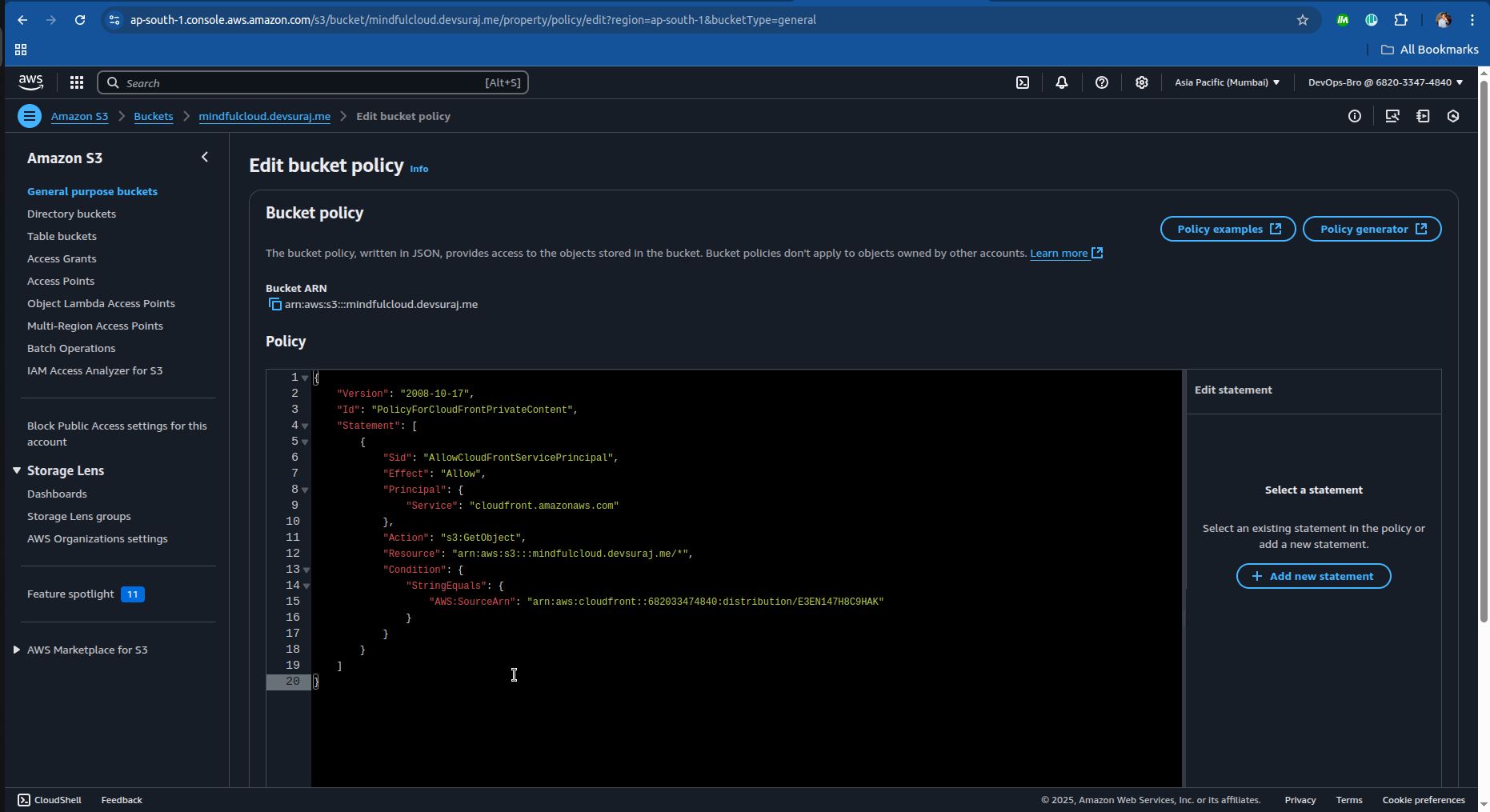
Task: Open IAM Access Analyzer for S3
Action: pos(94,370)
